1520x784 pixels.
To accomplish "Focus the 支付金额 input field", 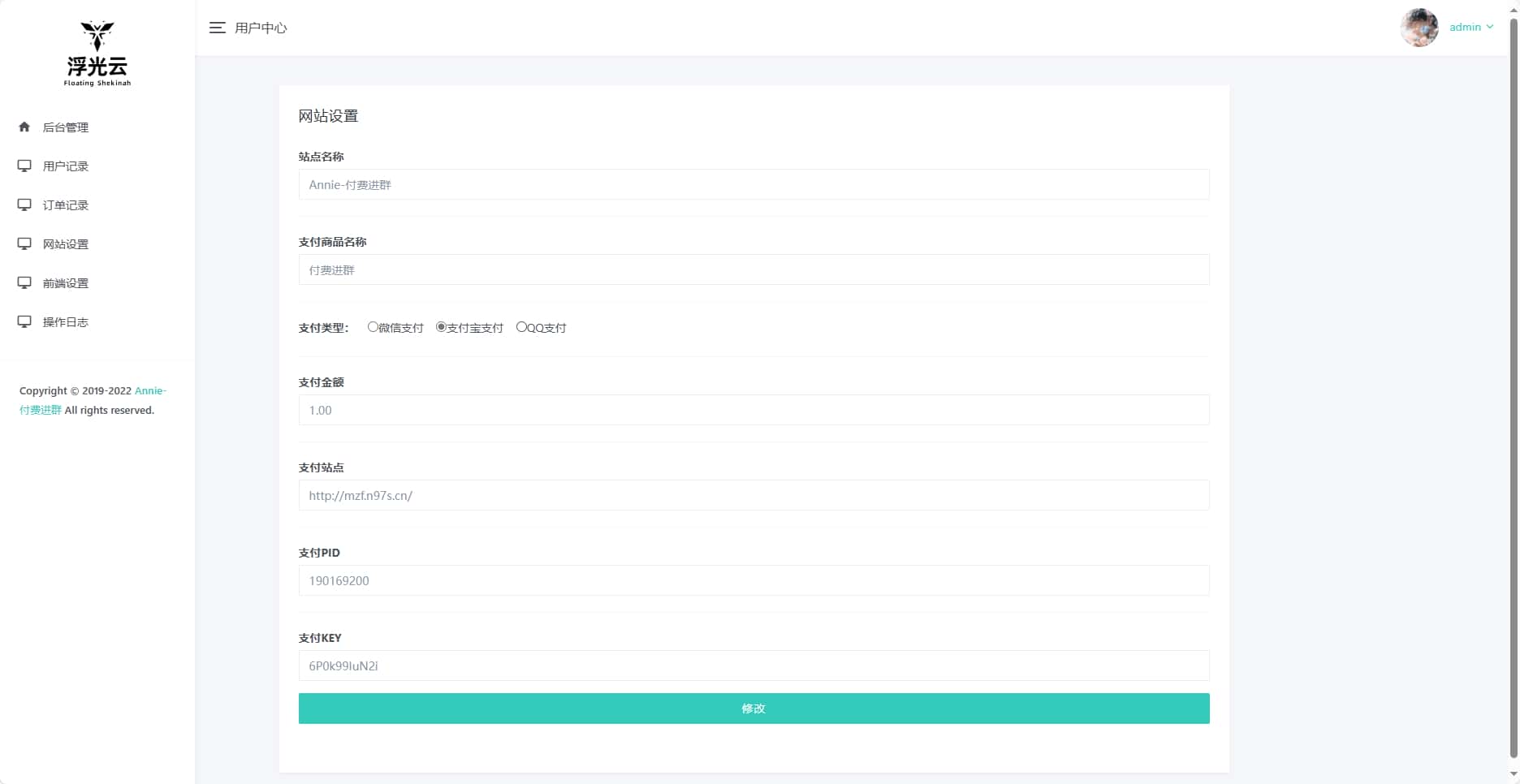I will tap(754, 410).
